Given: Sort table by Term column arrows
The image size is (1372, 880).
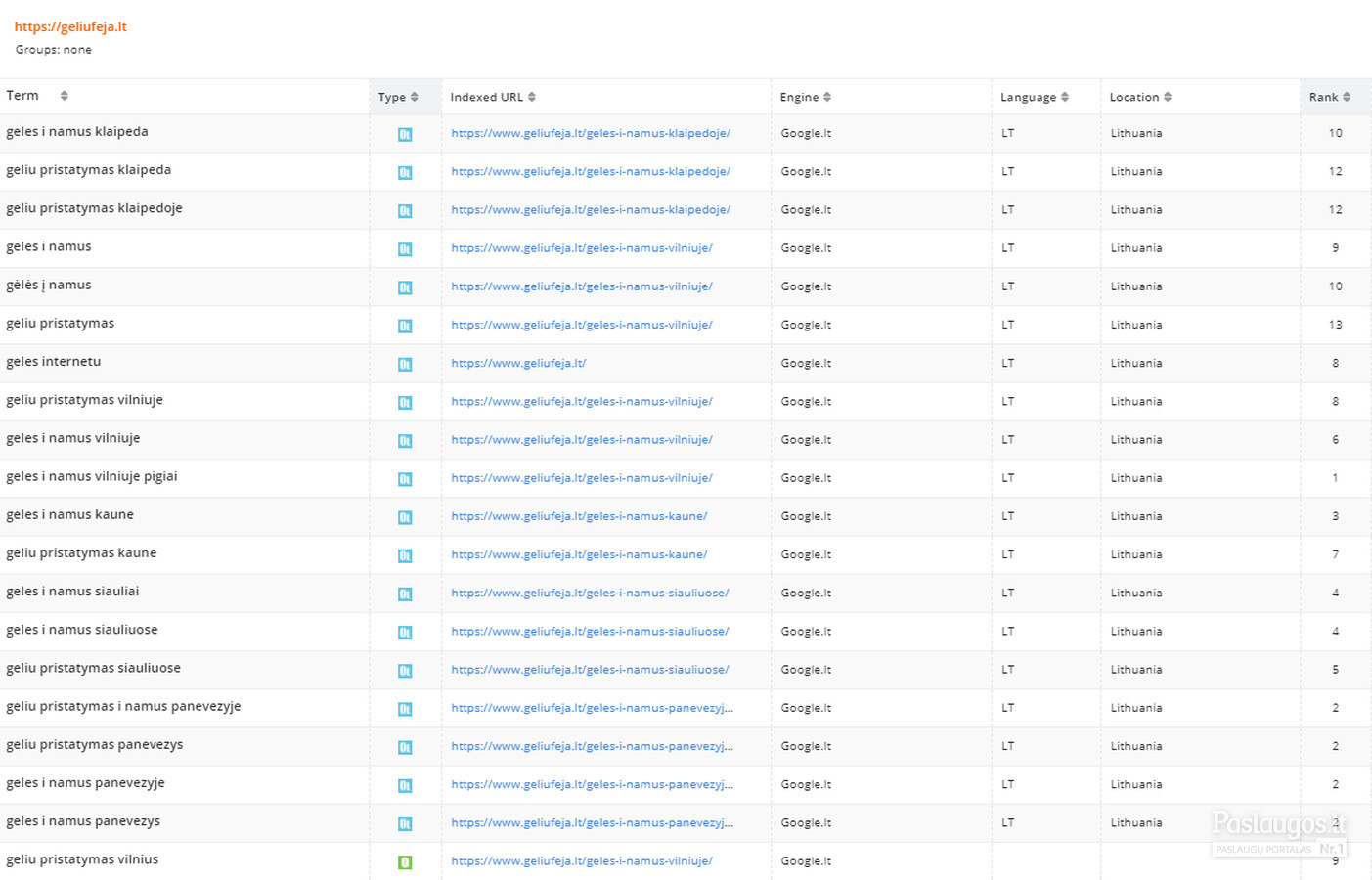Looking at the screenshot, I should (64, 96).
